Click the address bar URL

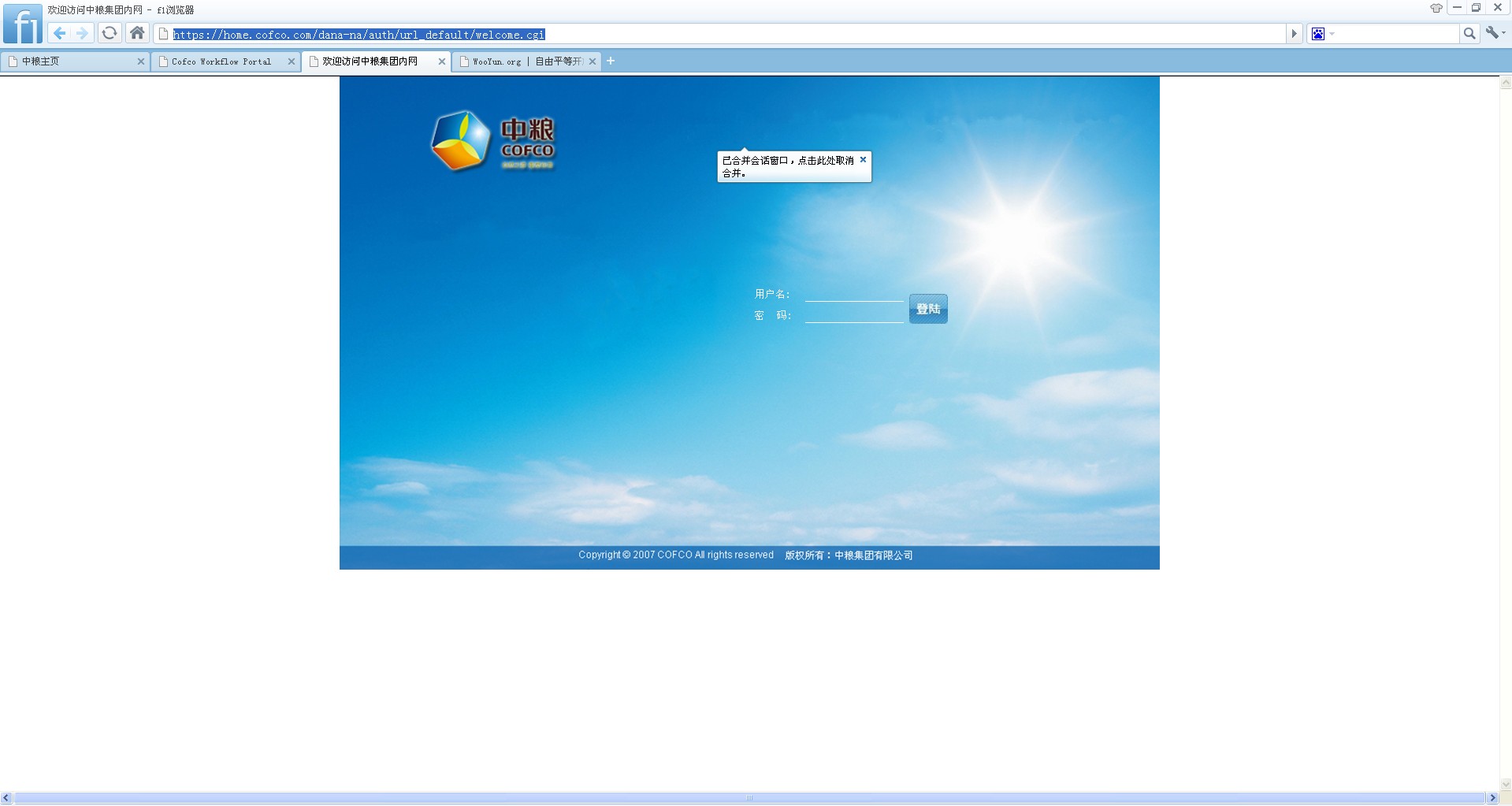[x=359, y=35]
